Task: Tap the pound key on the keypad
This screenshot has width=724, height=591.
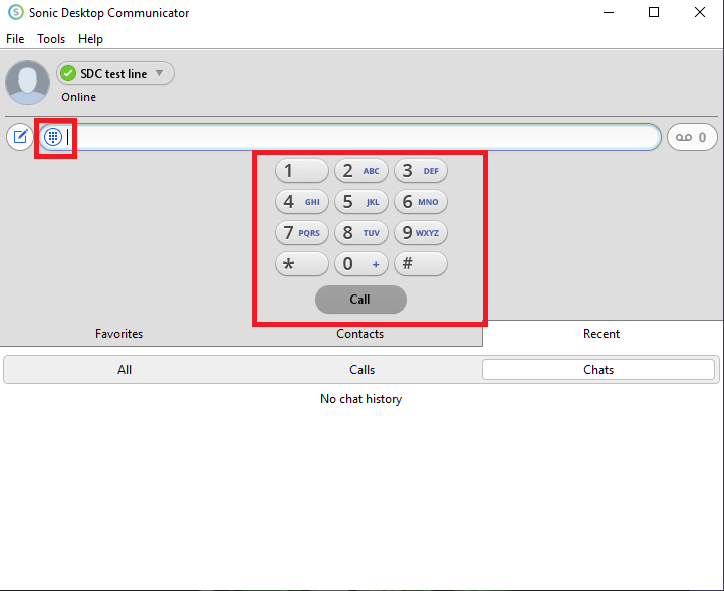Action: pyautogui.click(x=421, y=264)
